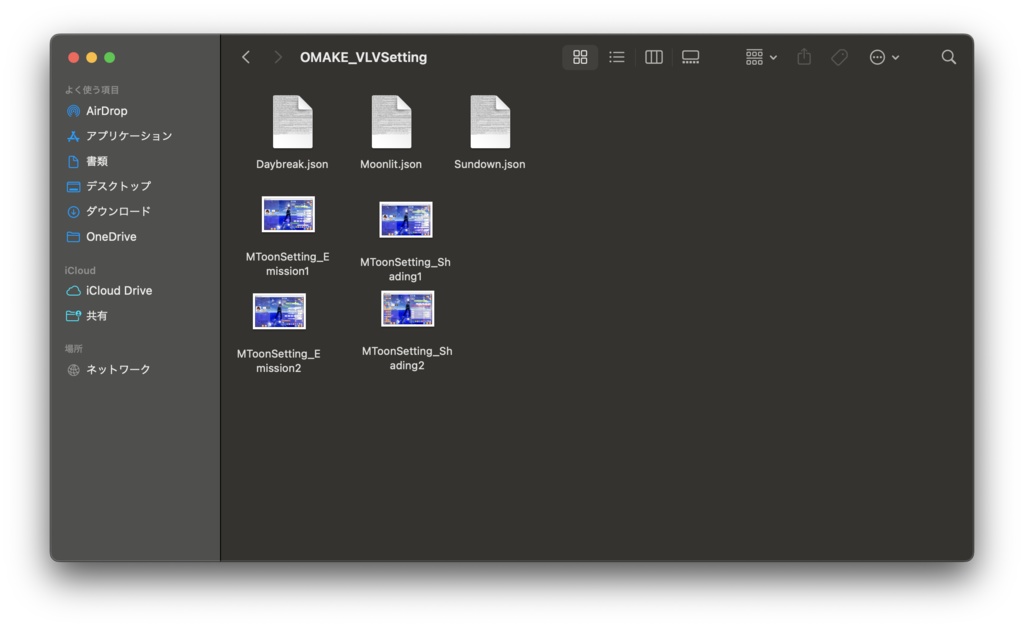Click the Share toolbar icon
Image resolution: width=1024 pixels, height=628 pixels.
[804, 57]
